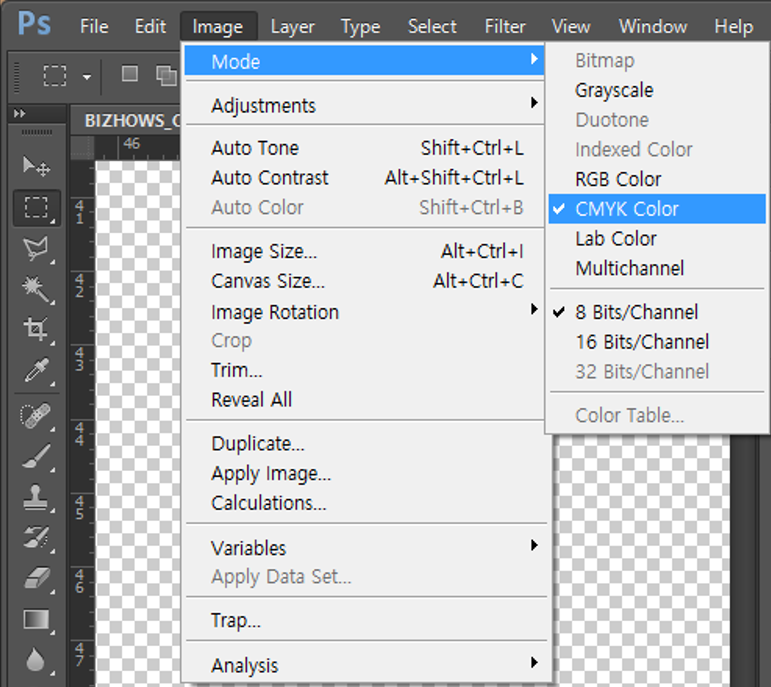Screen dimensions: 771x687
Task: Switch to Grayscale mode
Action: (657, 90)
